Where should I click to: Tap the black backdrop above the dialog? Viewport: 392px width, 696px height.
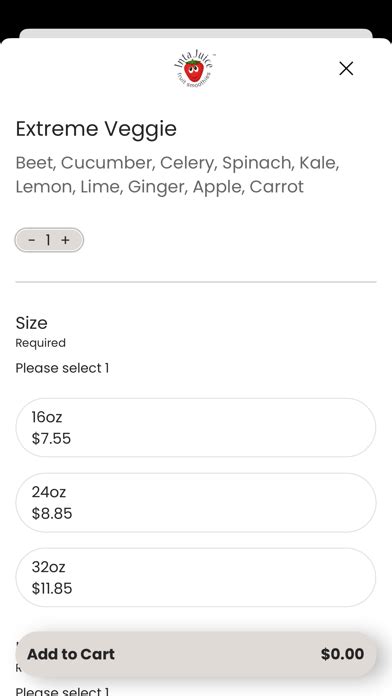(196, 13)
